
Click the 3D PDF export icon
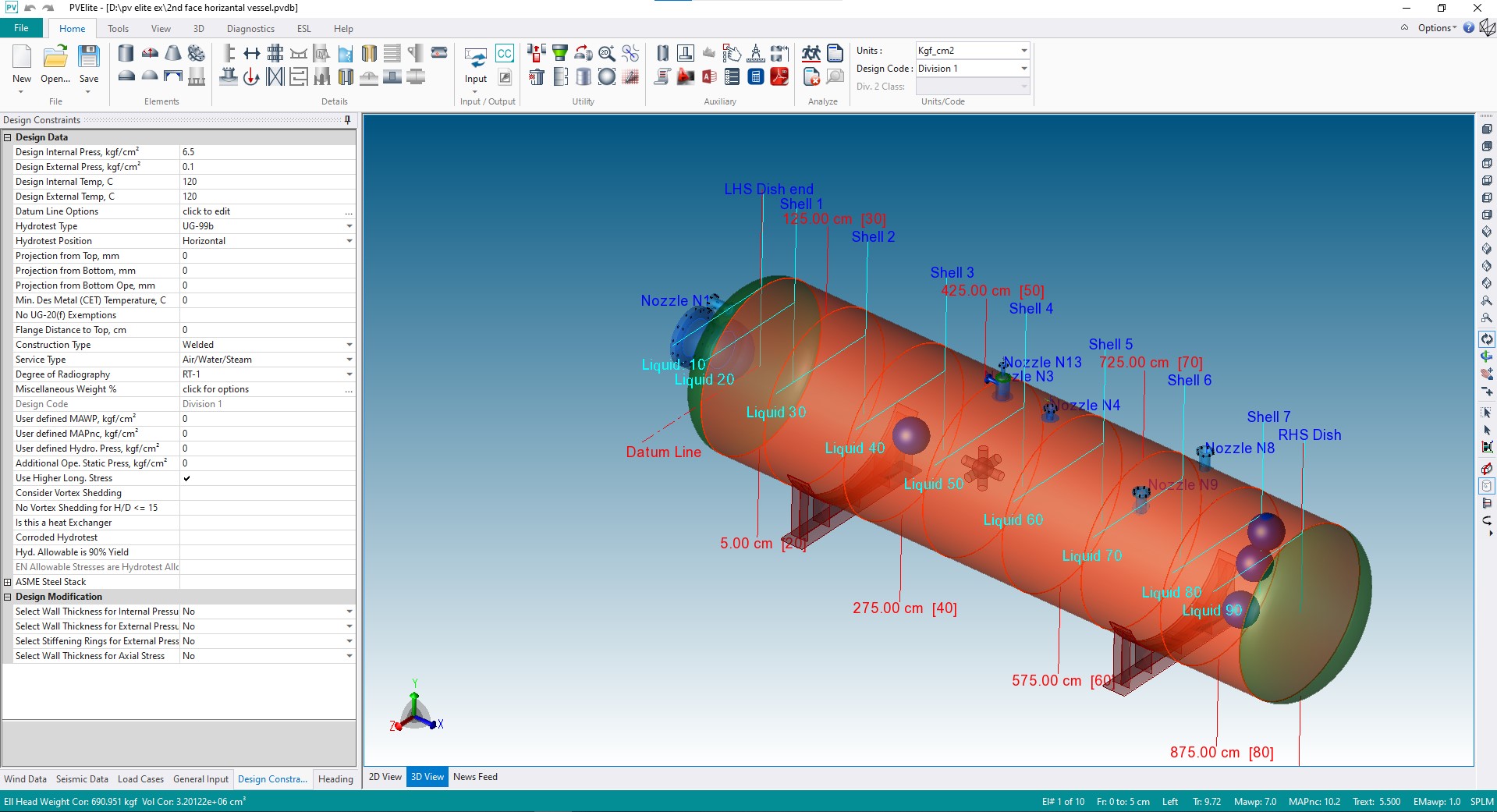[x=779, y=76]
